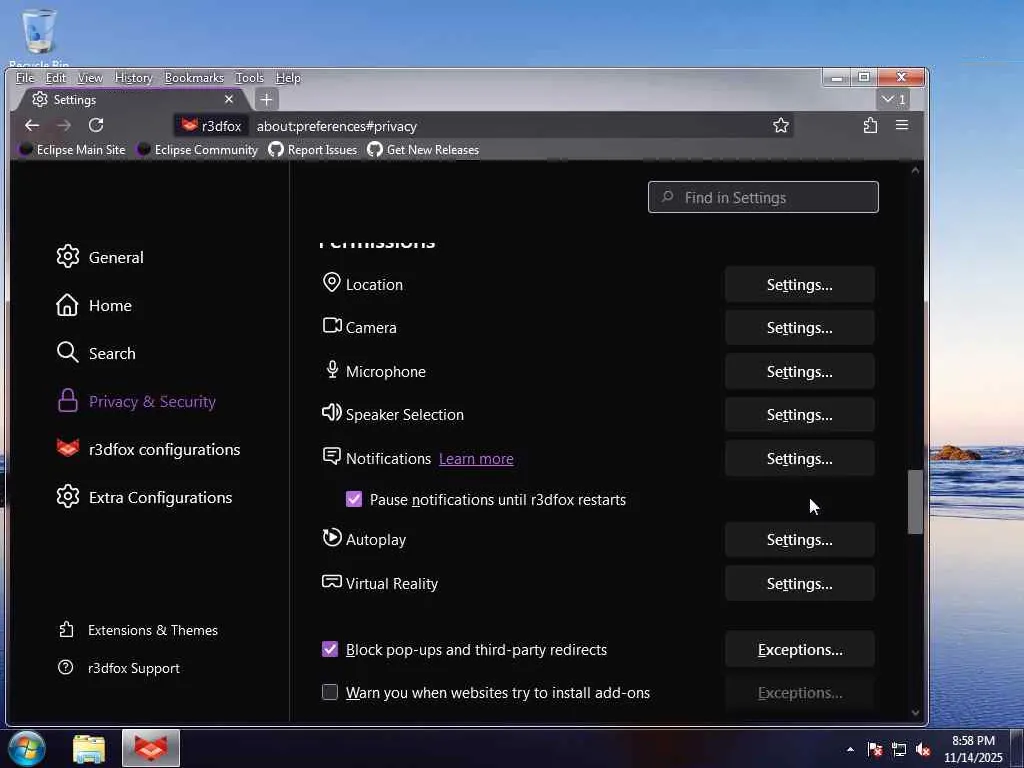This screenshot has height=768, width=1024.
Task: Click the Location pin icon
Action: (332, 283)
